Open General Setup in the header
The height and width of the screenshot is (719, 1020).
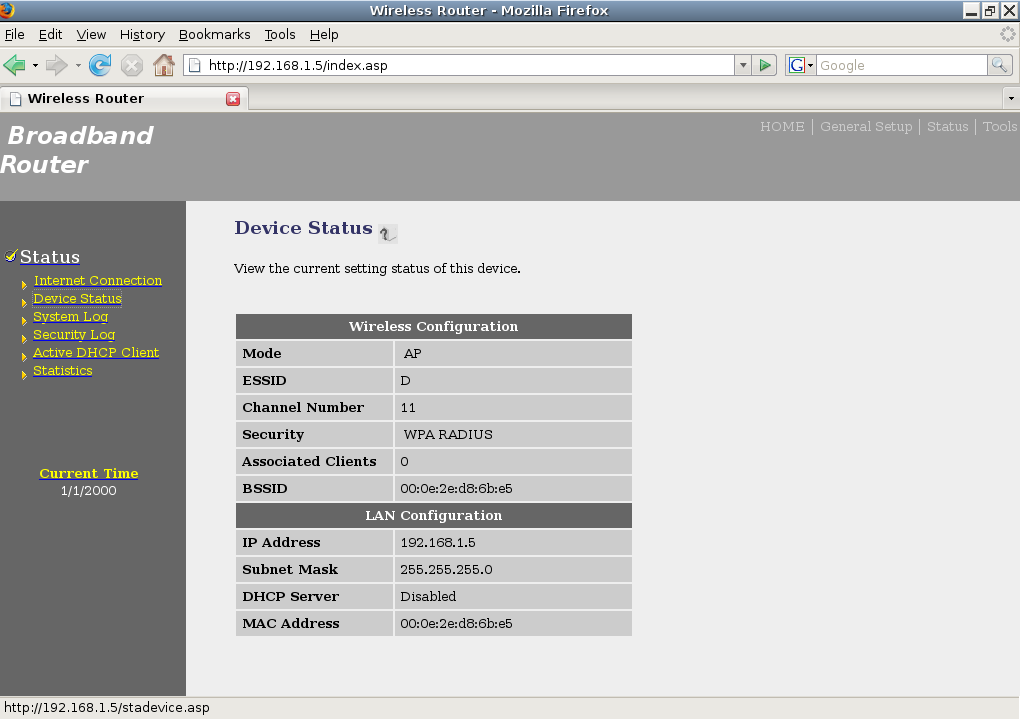coord(866,126)
